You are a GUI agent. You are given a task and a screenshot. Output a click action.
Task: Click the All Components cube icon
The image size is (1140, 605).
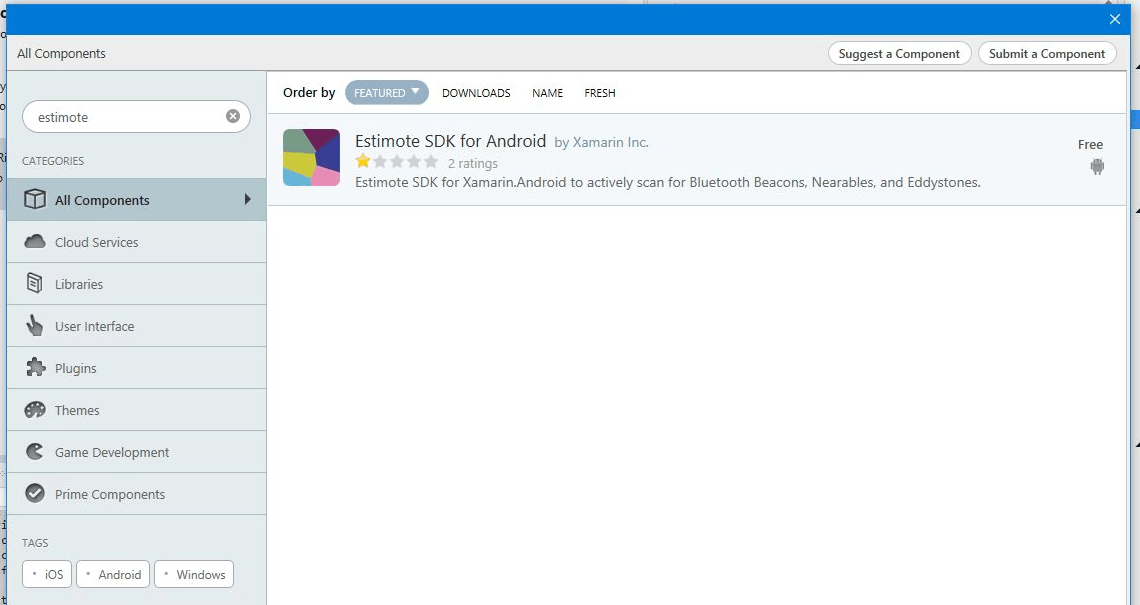pos(35,200)
